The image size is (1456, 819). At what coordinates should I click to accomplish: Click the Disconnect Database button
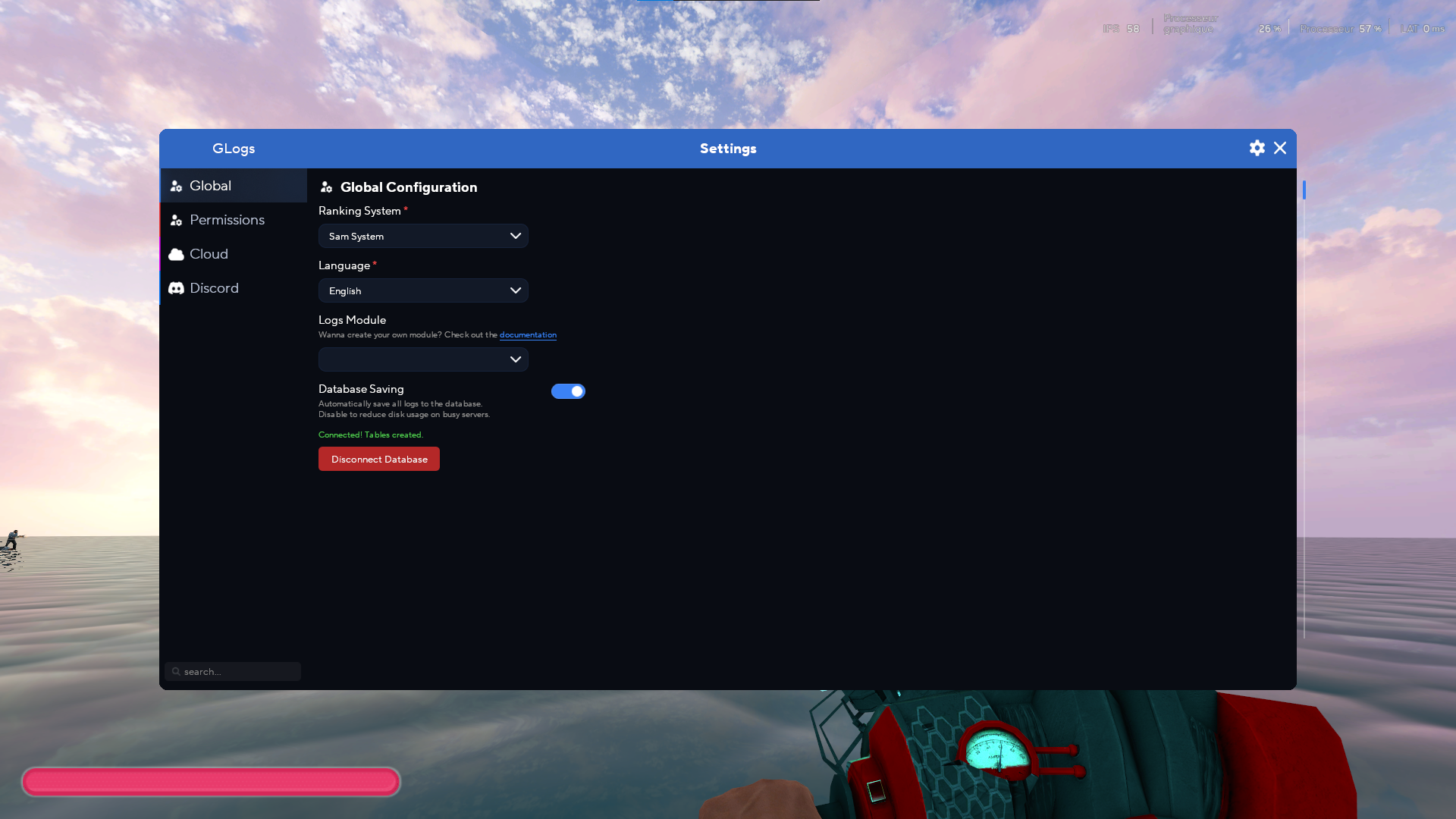tap(379, 459)
